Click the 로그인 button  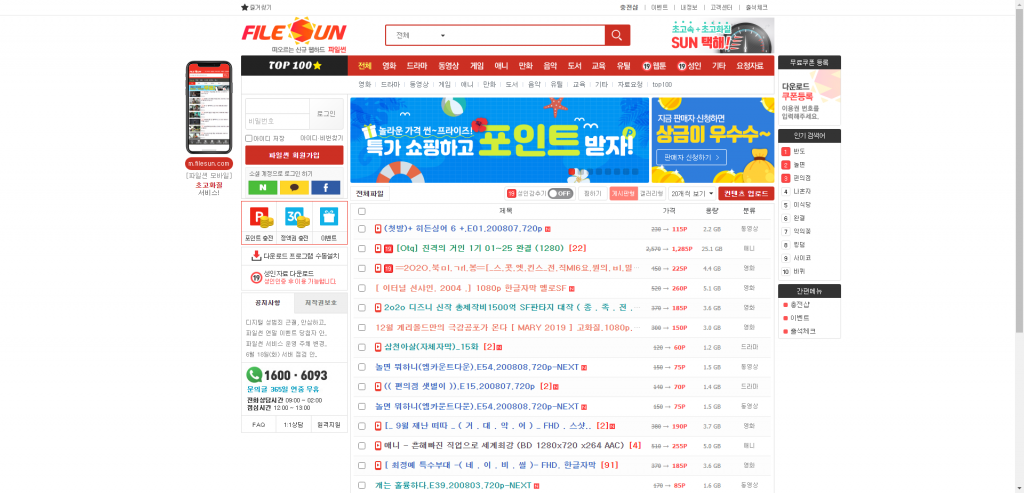tap(326, 114)
